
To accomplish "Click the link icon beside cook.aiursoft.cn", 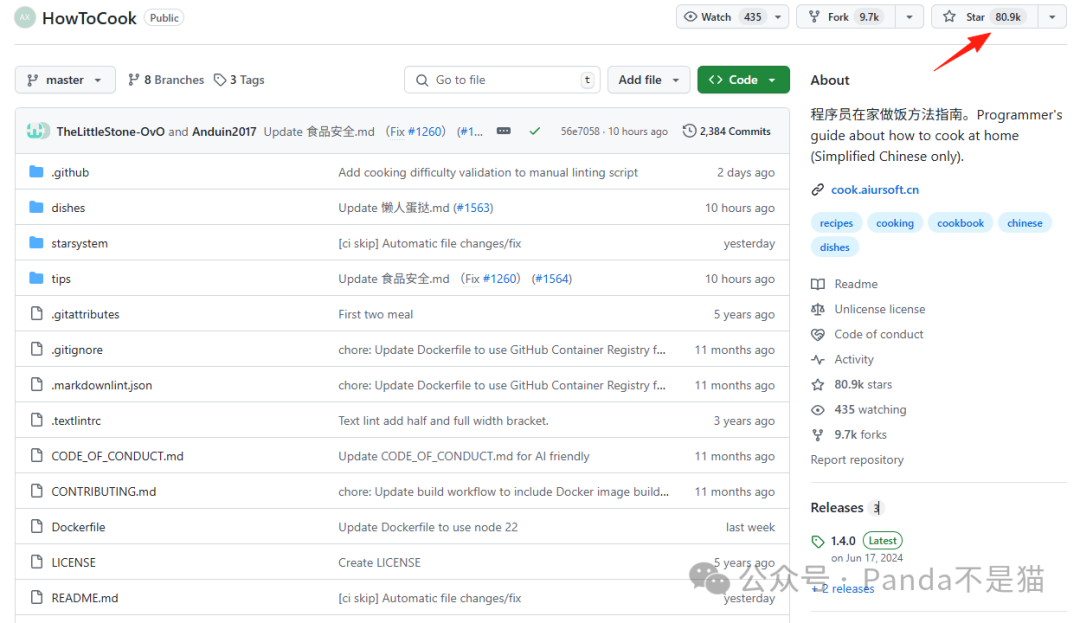I will coord(818,189).
